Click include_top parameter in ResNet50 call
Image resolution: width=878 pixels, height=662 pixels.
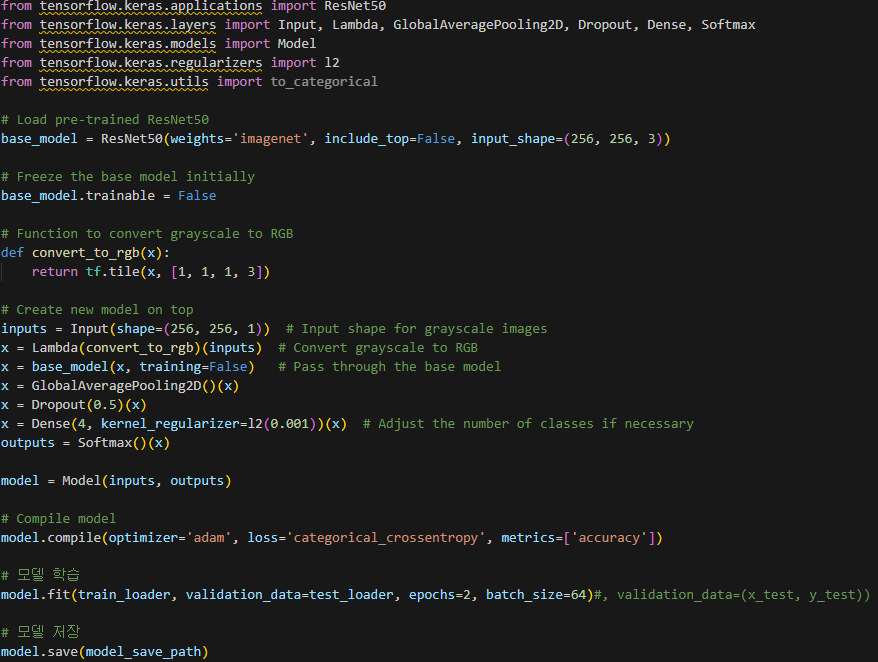point(366,139)
